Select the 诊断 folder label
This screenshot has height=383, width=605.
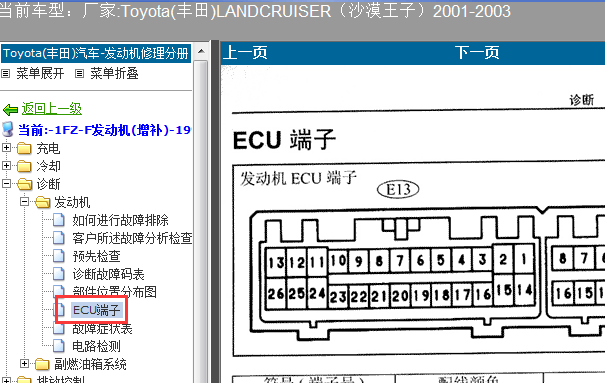pyautogui.click(x=48, y=184)
